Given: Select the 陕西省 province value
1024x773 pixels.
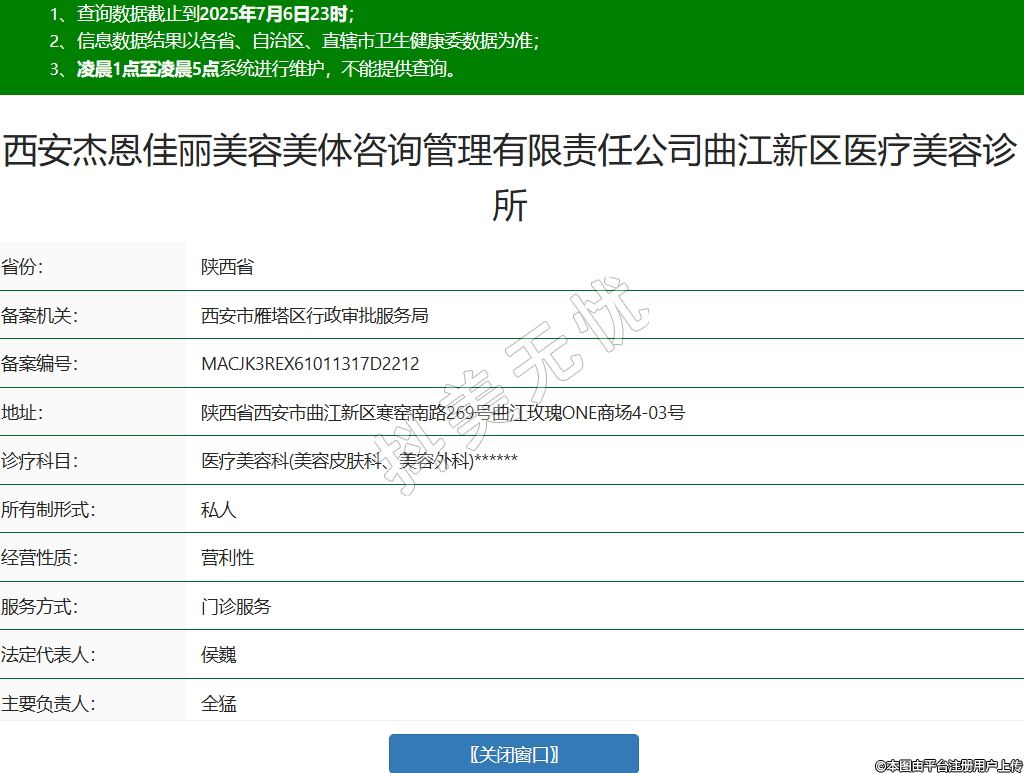Looking at the screenshot, I should (227, 267).
